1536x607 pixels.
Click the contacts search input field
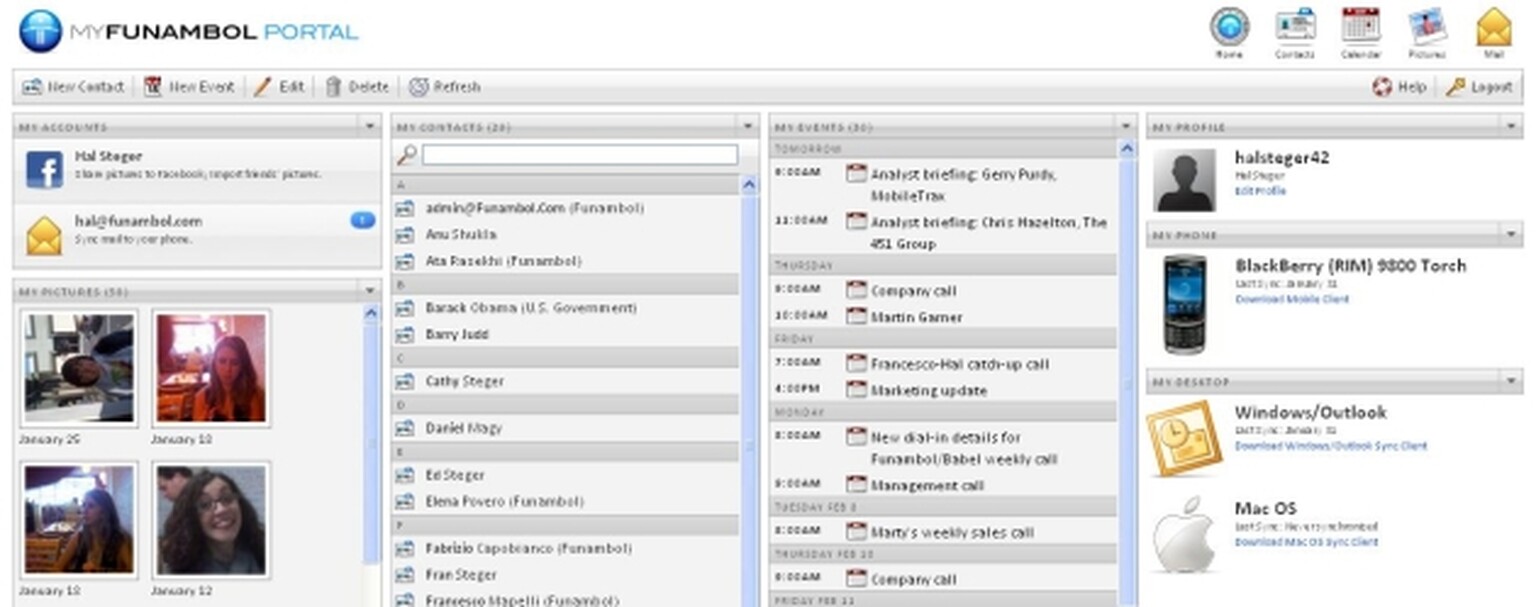(580, 155)
